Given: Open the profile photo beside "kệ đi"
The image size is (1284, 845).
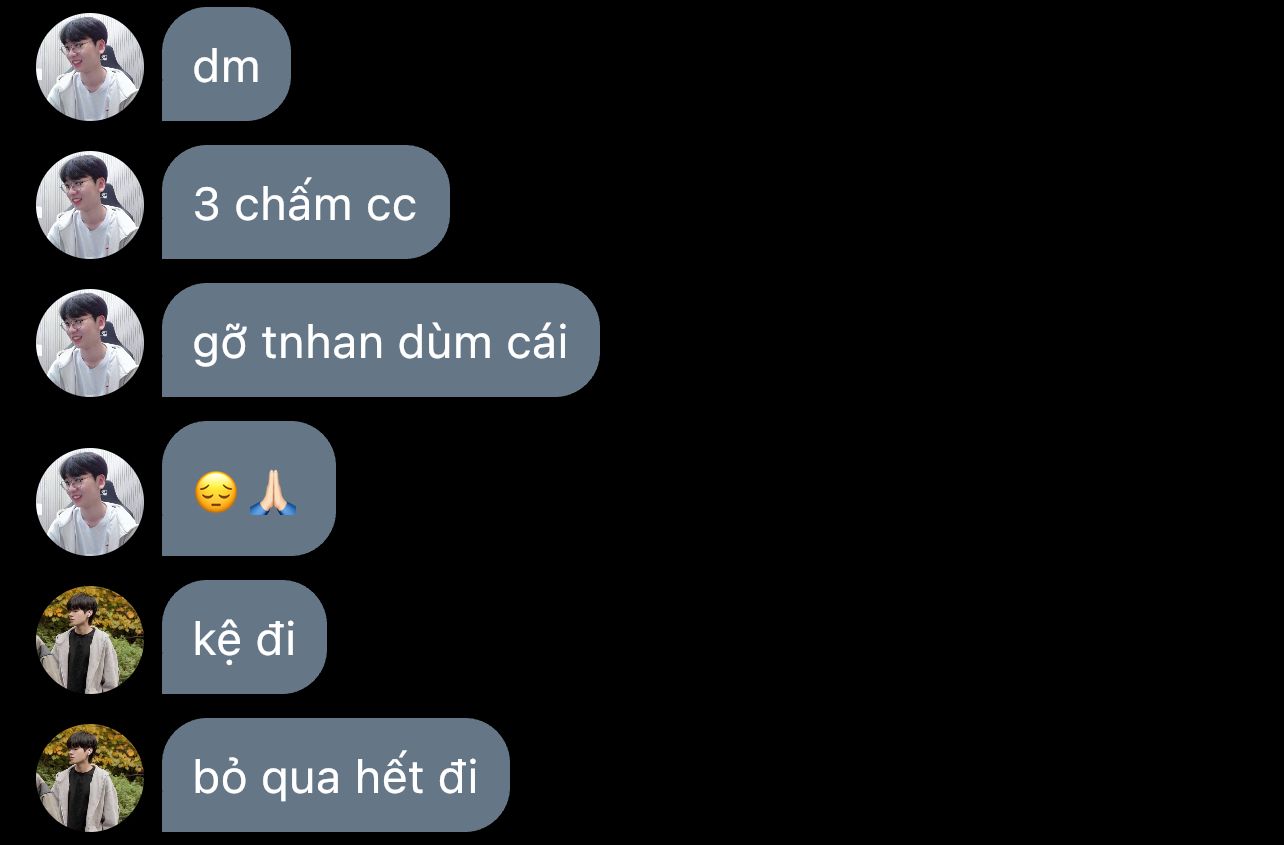Looking at the screenshot, I should (90, 640).
